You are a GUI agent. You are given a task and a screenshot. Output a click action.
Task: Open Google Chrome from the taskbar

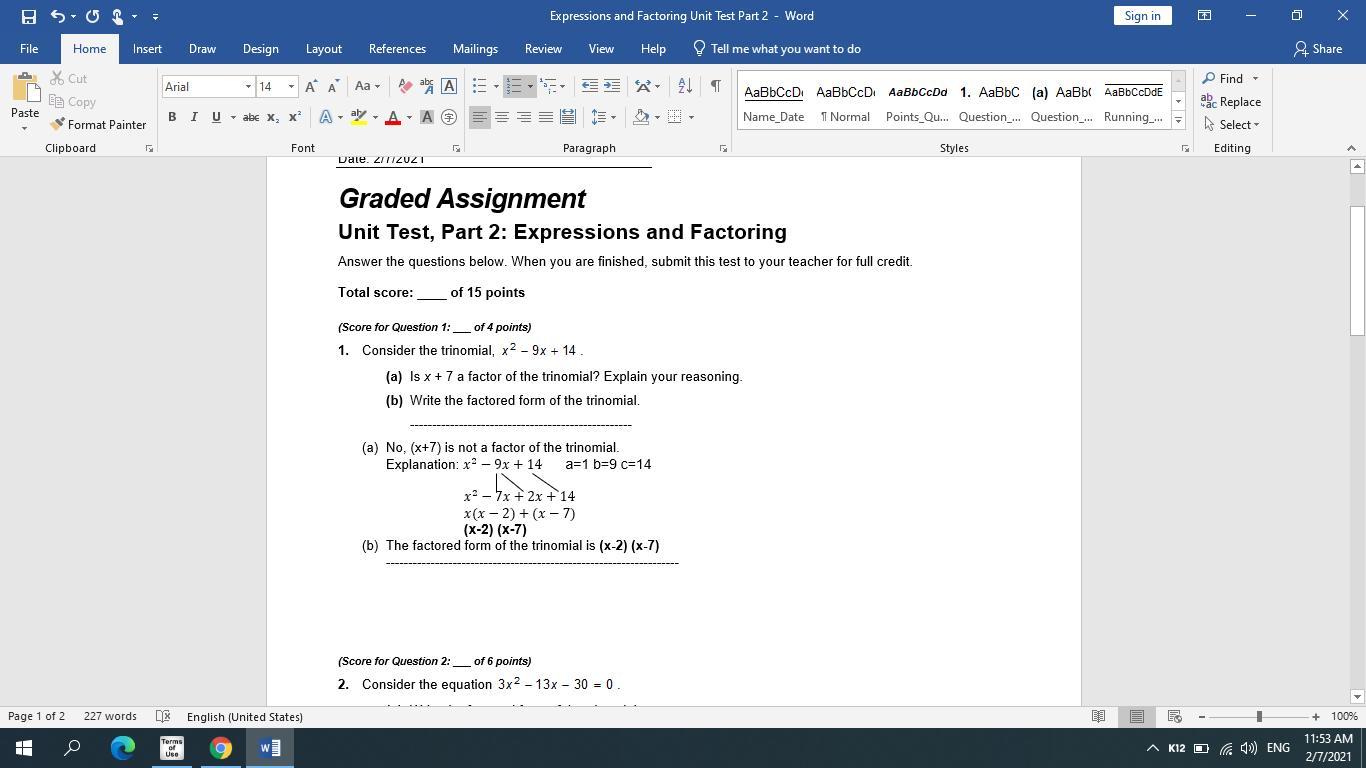[221, 748]
